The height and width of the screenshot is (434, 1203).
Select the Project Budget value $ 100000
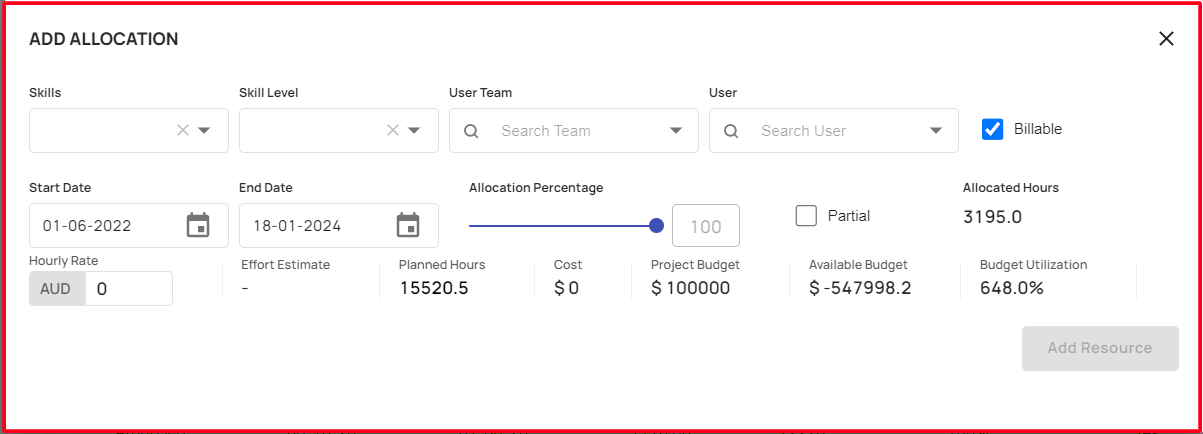point(690,288)
